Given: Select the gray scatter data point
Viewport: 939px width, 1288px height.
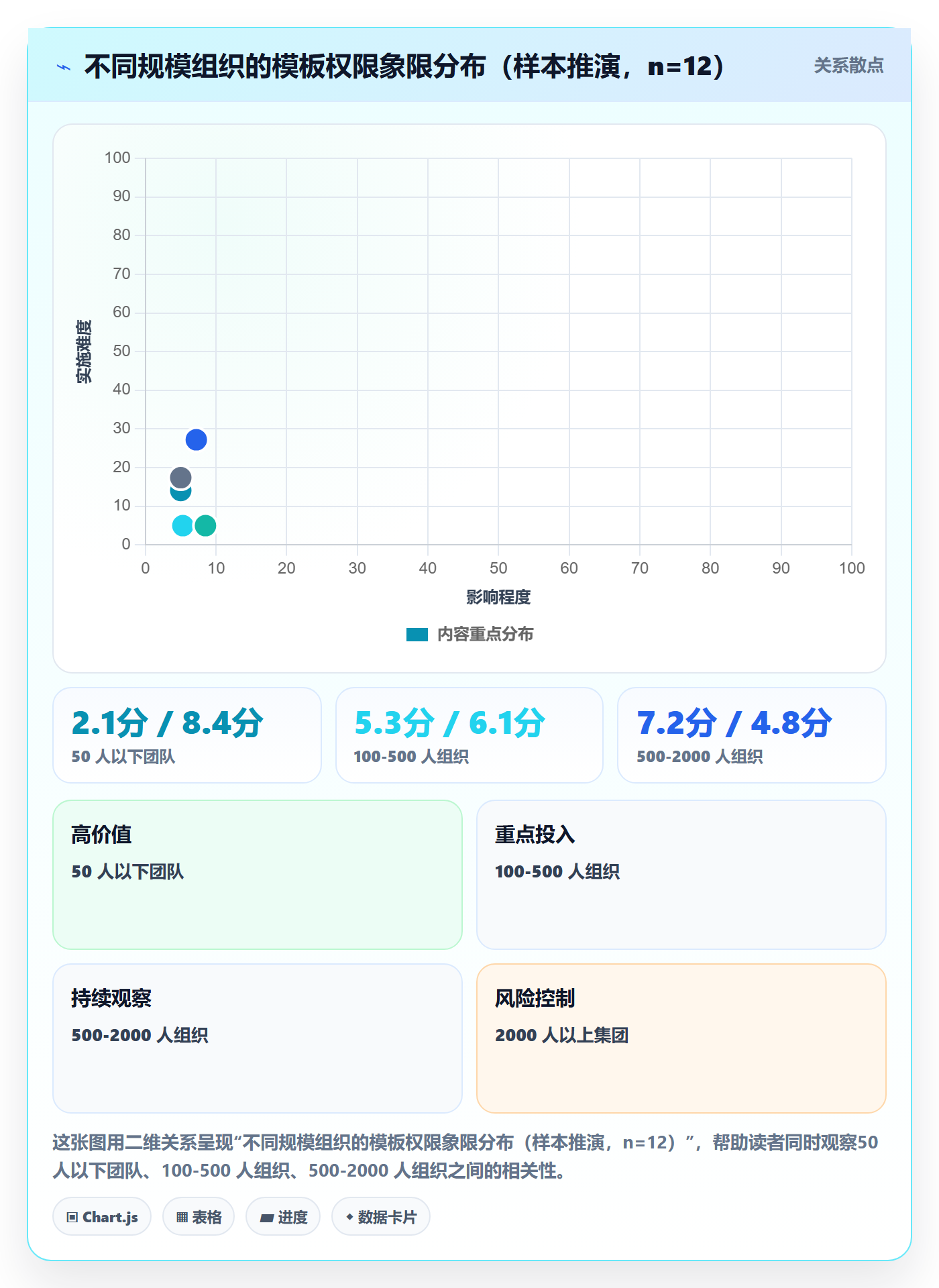Looking at the screenshot, I should [180, 478].
